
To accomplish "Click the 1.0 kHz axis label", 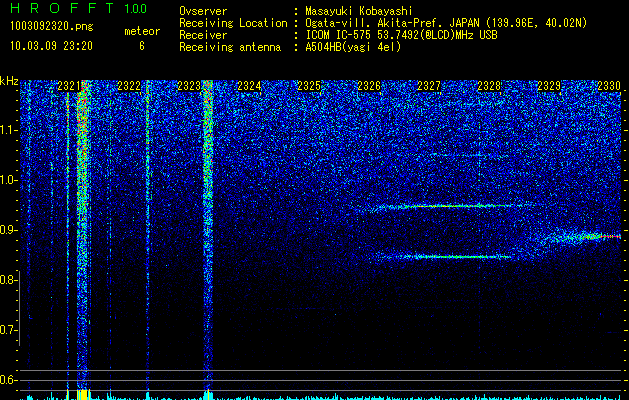I will [x=8, y=180].
